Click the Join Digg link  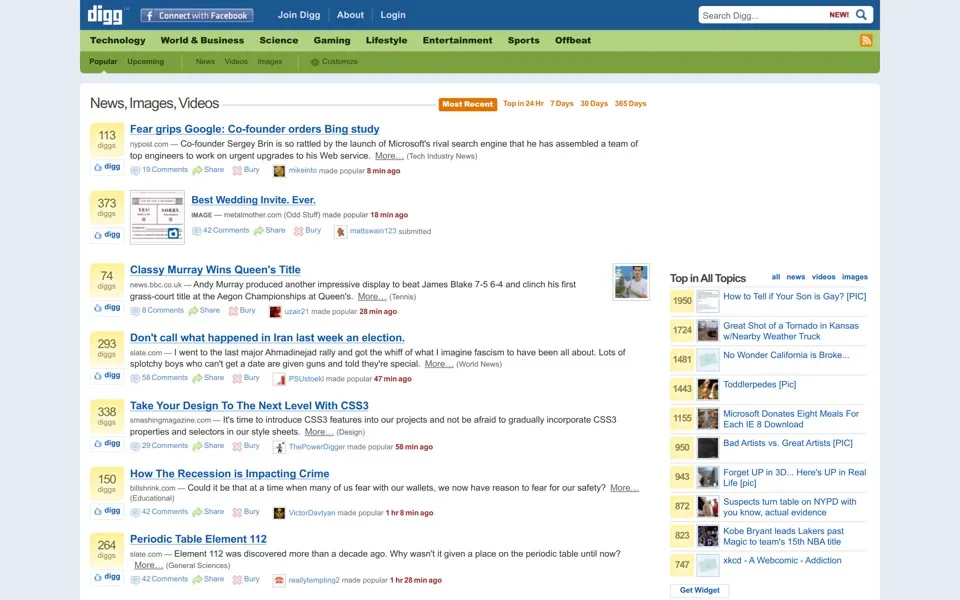coord(299,15)
